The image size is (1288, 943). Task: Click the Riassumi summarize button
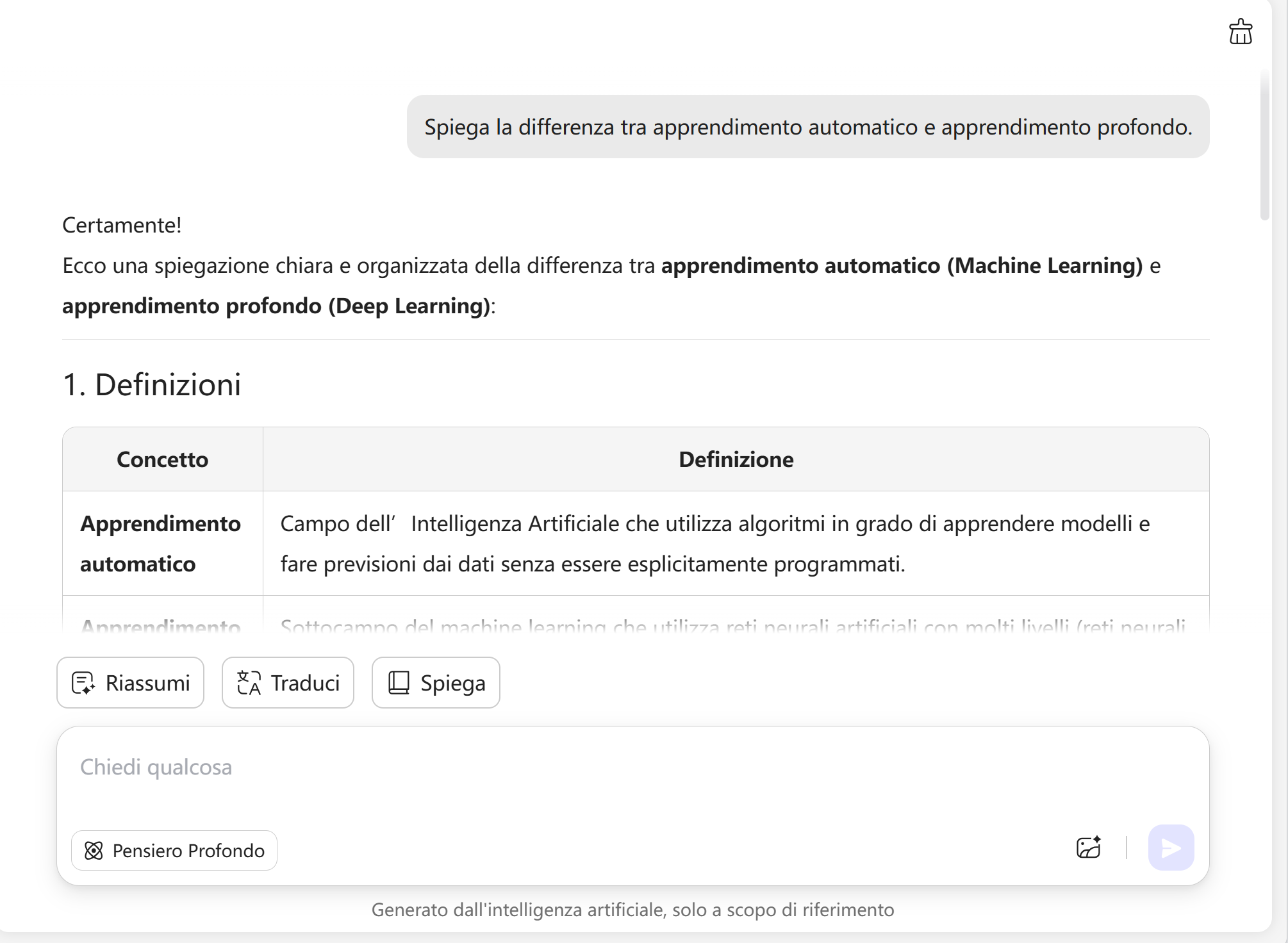[x=130, y=683]
